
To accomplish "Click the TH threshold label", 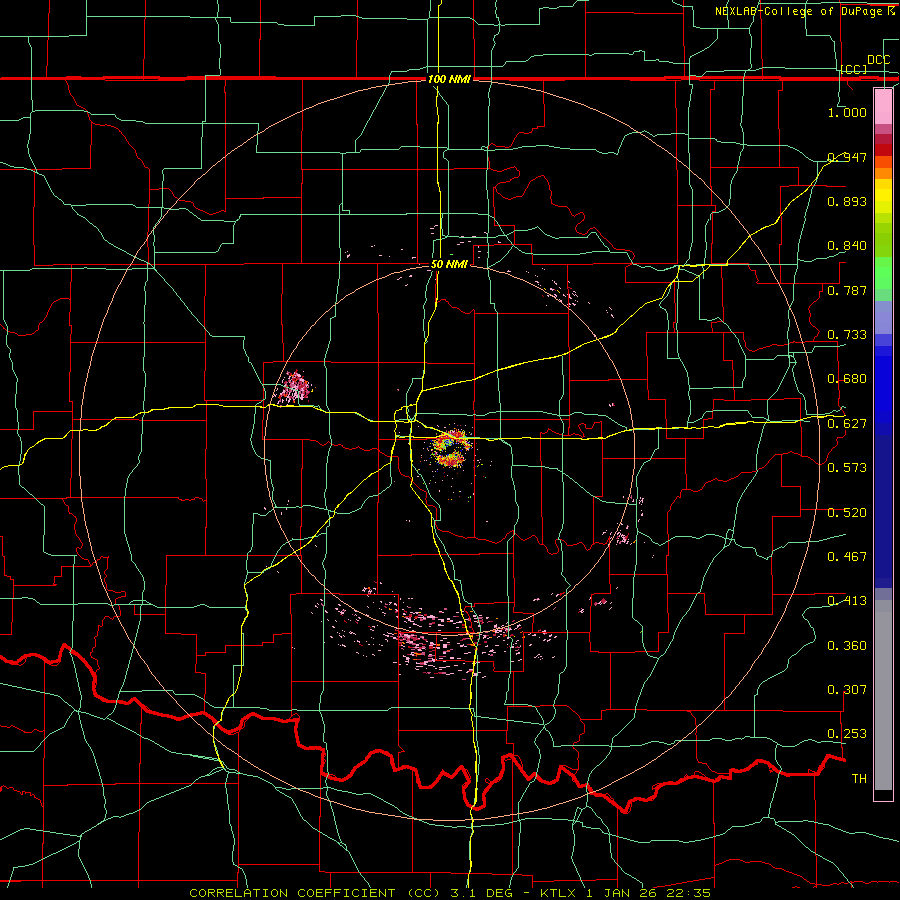I will (859, 779).
